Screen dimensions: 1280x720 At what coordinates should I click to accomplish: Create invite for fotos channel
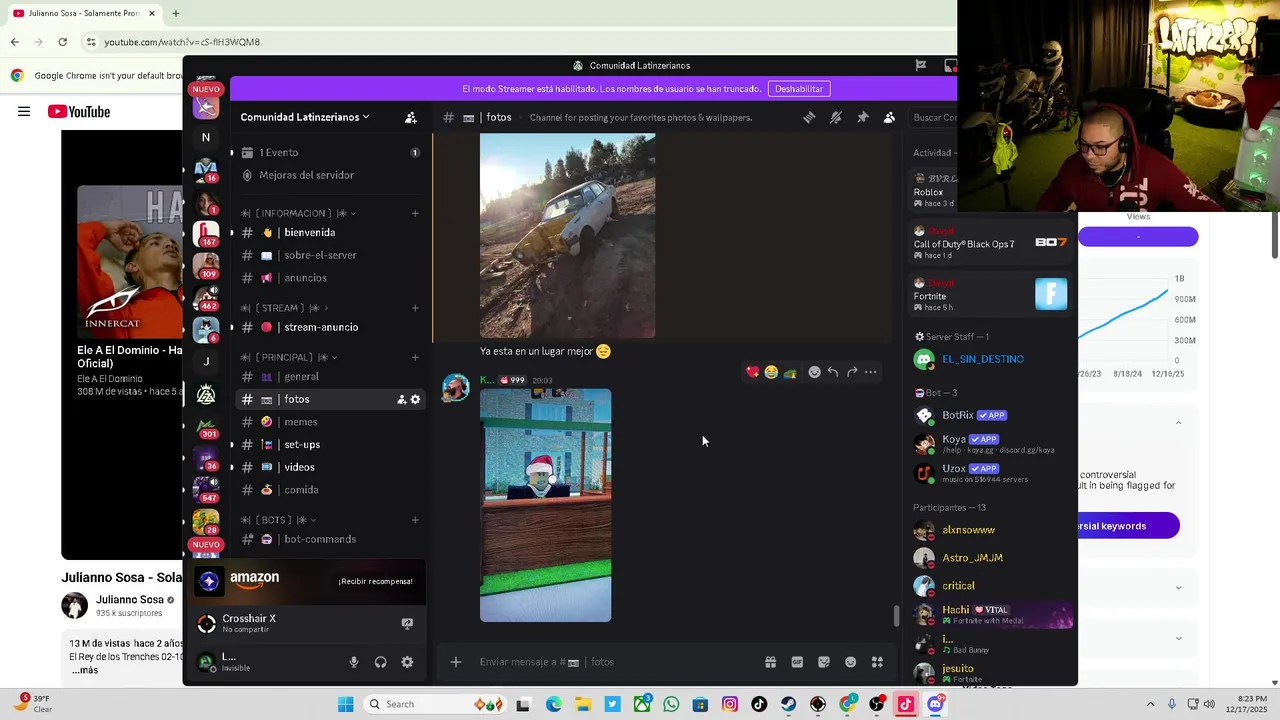[401, 399]
